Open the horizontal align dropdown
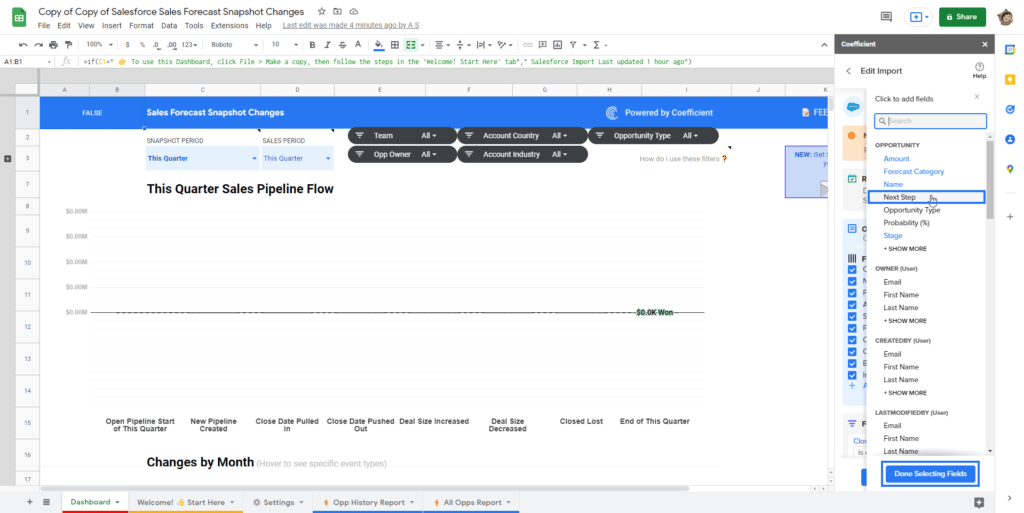Image resolution: width=1024 pixels, height=513 pixels. tap(442, 44)
